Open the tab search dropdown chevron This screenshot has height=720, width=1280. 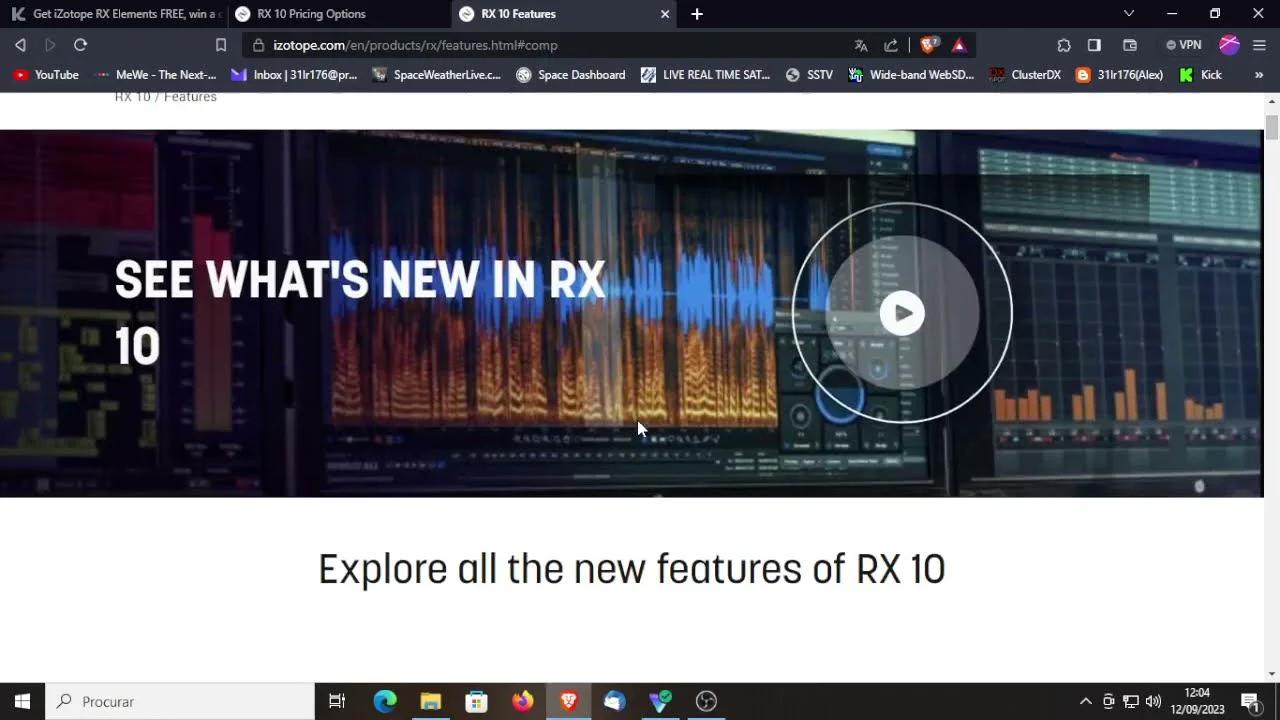[x=1129, y=14]
